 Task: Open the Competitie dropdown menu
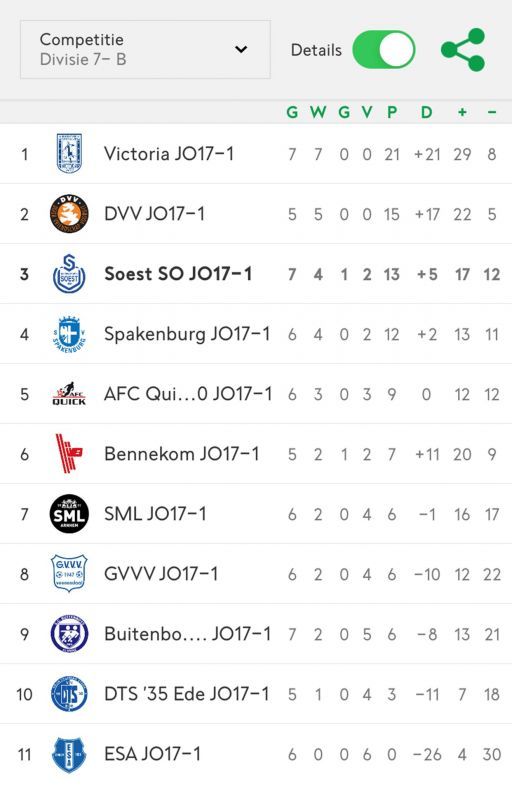(x=145, y=49)
